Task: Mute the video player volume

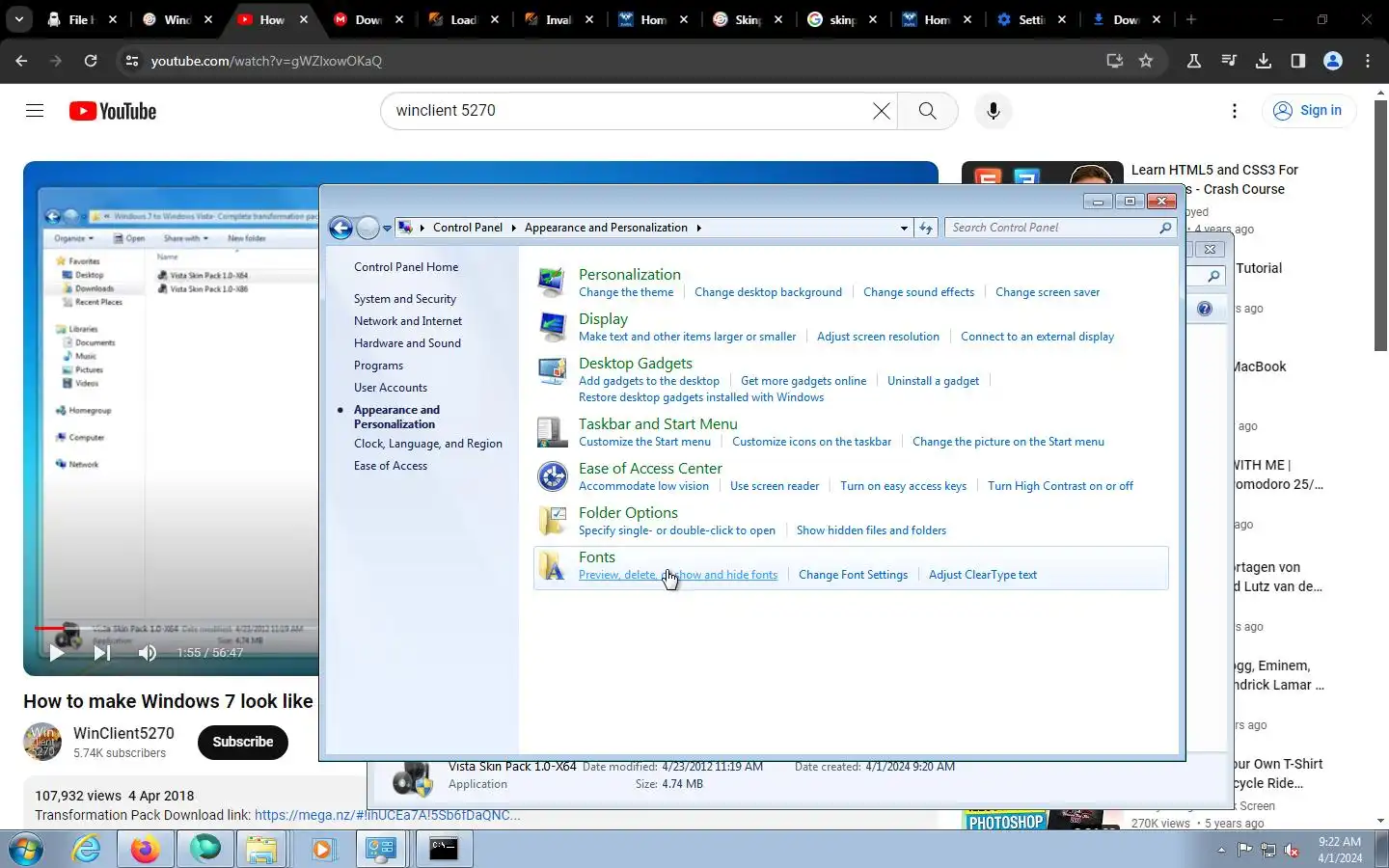Action: pyautogui.click(x=147, y=653)
